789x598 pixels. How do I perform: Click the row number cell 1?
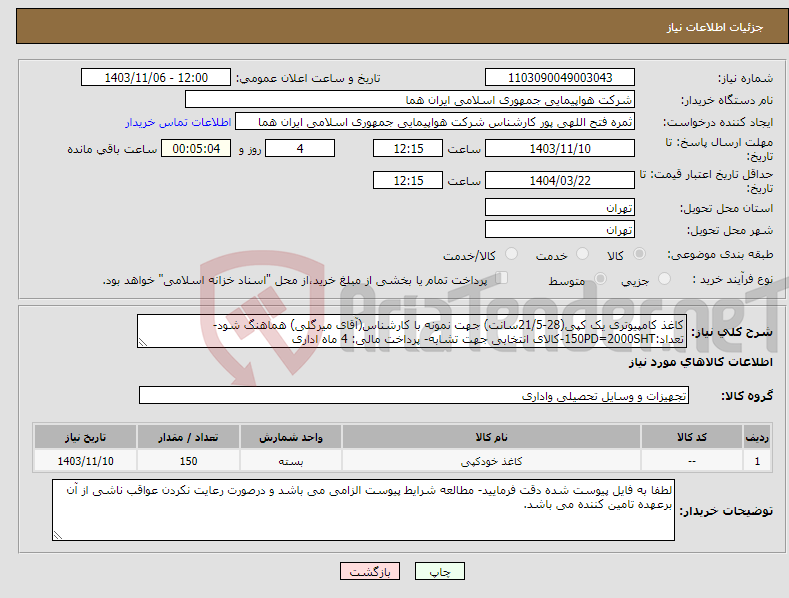click(x=757, y=461)
